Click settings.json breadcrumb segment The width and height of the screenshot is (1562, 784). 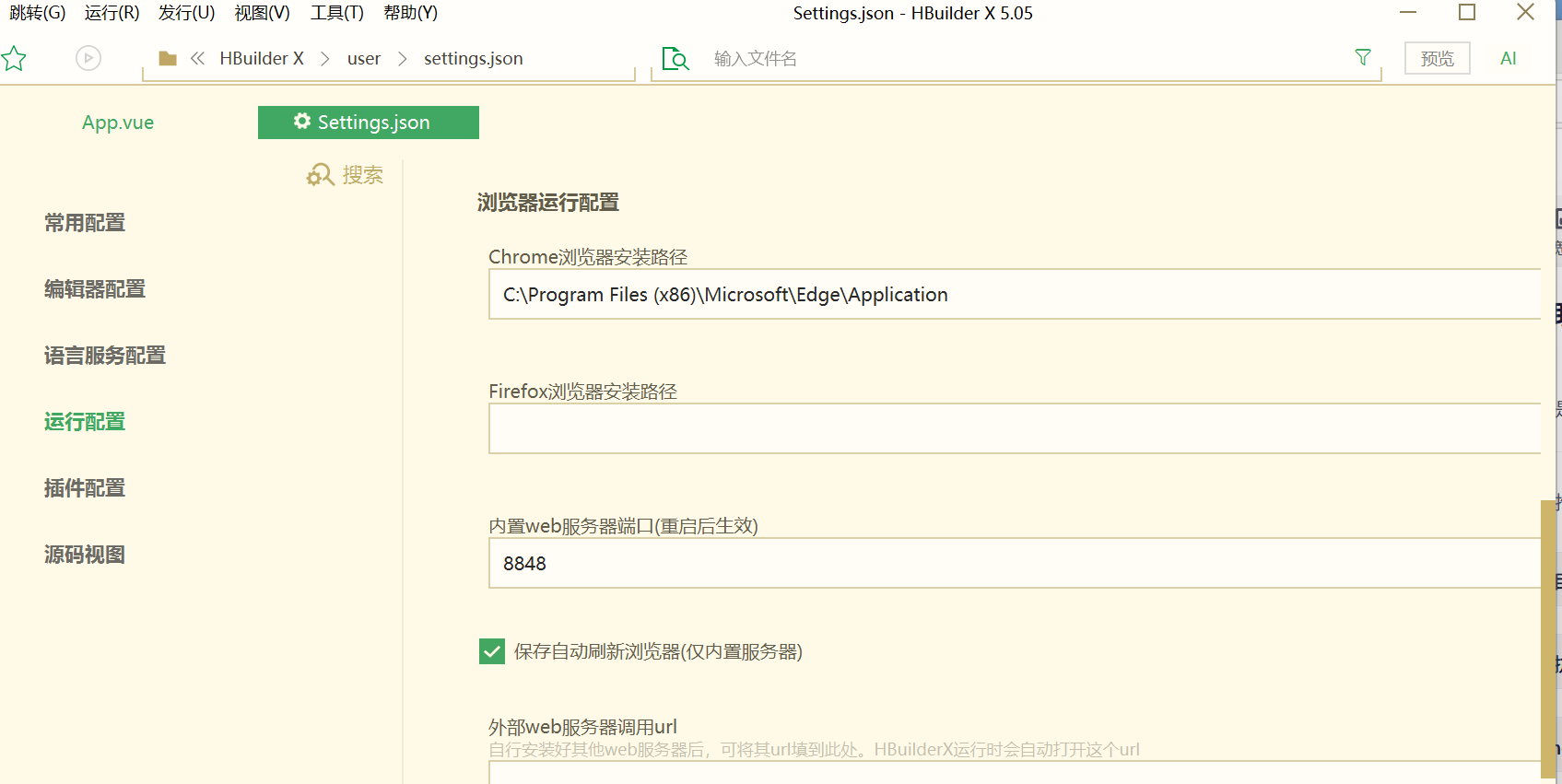click(x=474, y=58)
